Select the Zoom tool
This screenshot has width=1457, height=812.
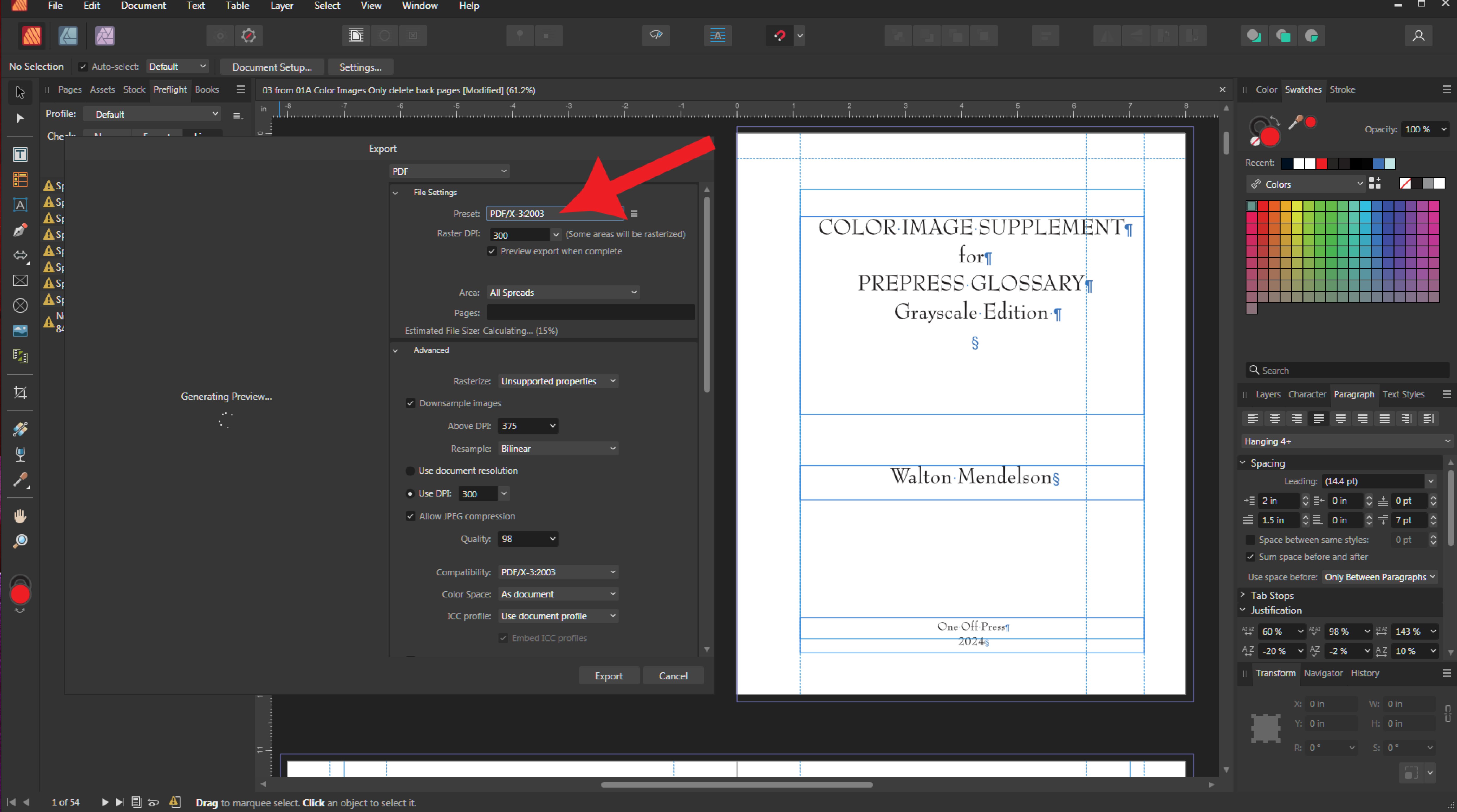(20, 541)
